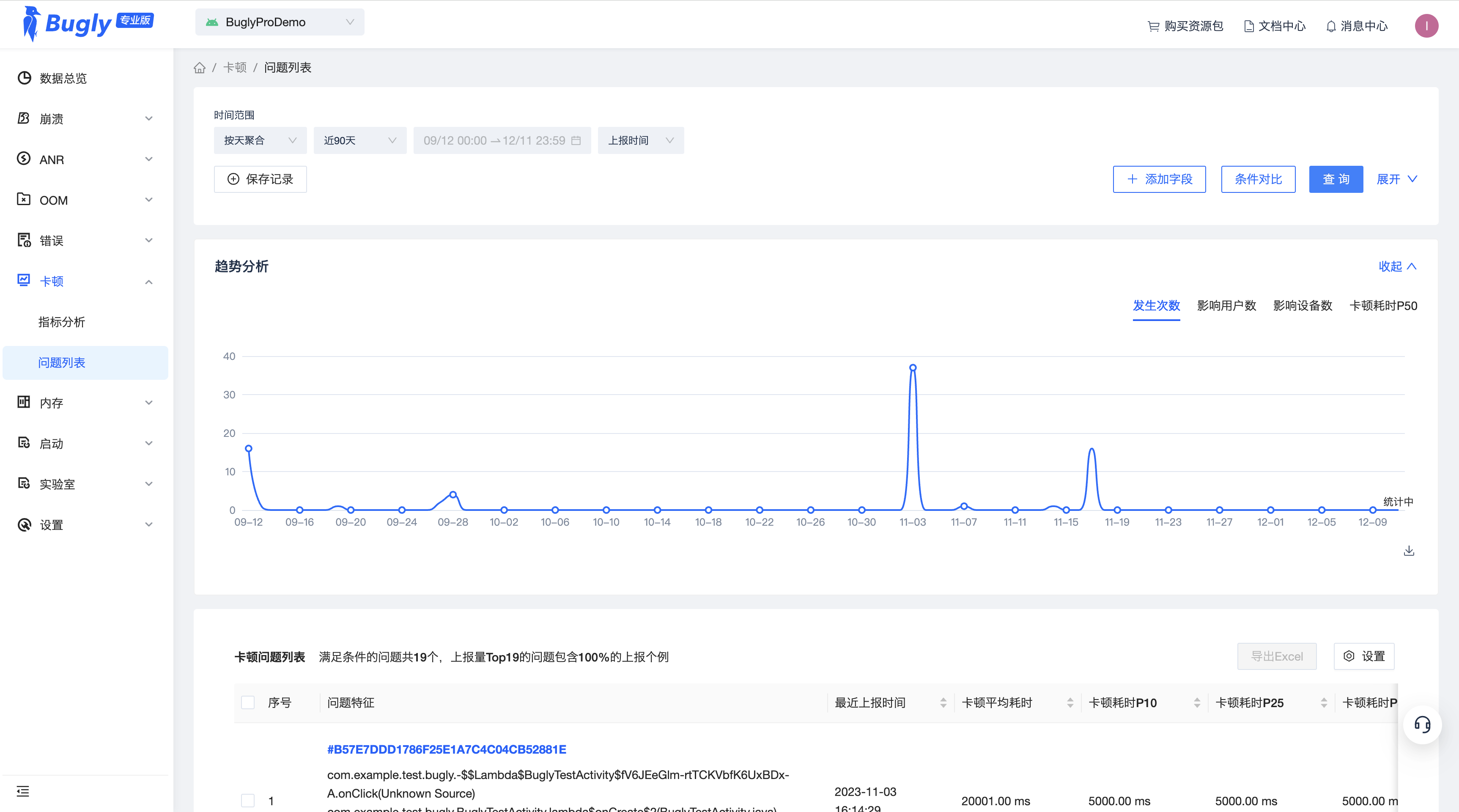The width and height of the screenshot is (1459, 812).
Task: Expand the 崩溃 menu chevron
Action: (x=148, y=119)
